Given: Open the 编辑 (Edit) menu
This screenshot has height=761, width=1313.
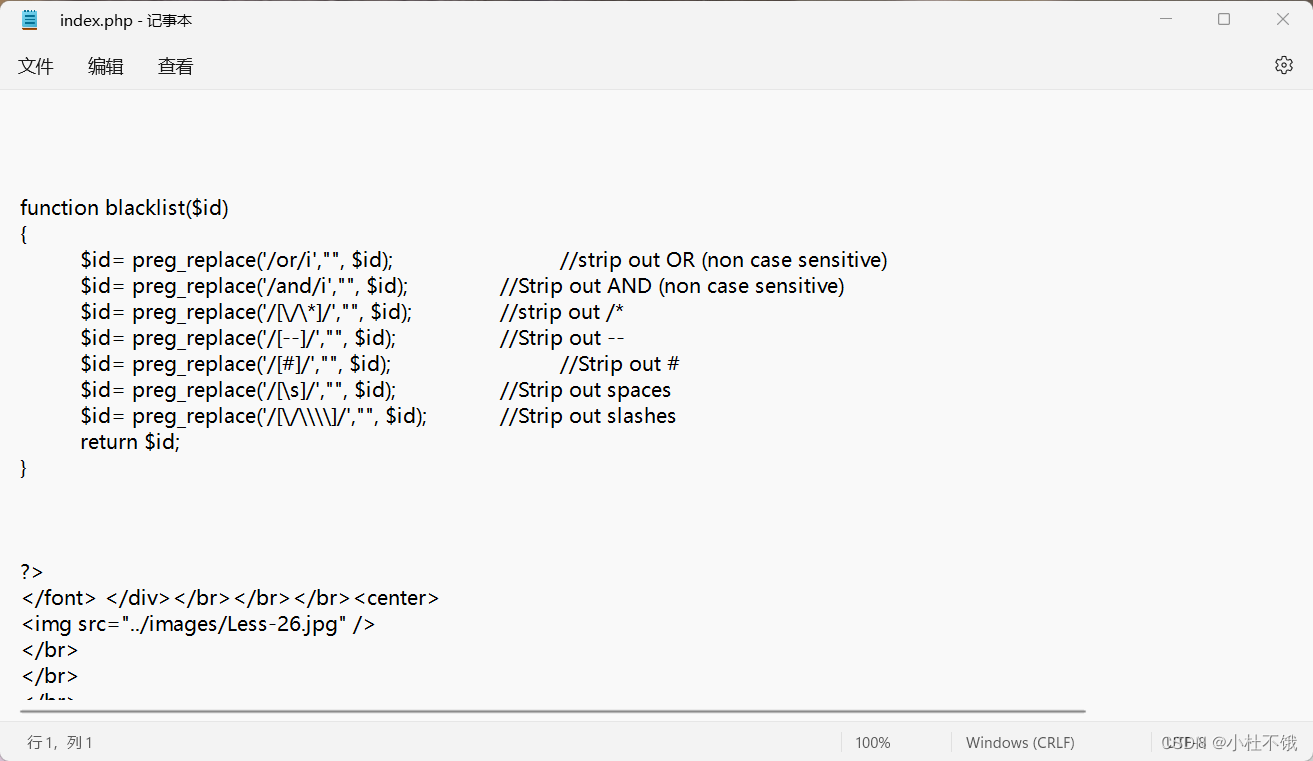Looking at the screenshot, I should (105, 65).
